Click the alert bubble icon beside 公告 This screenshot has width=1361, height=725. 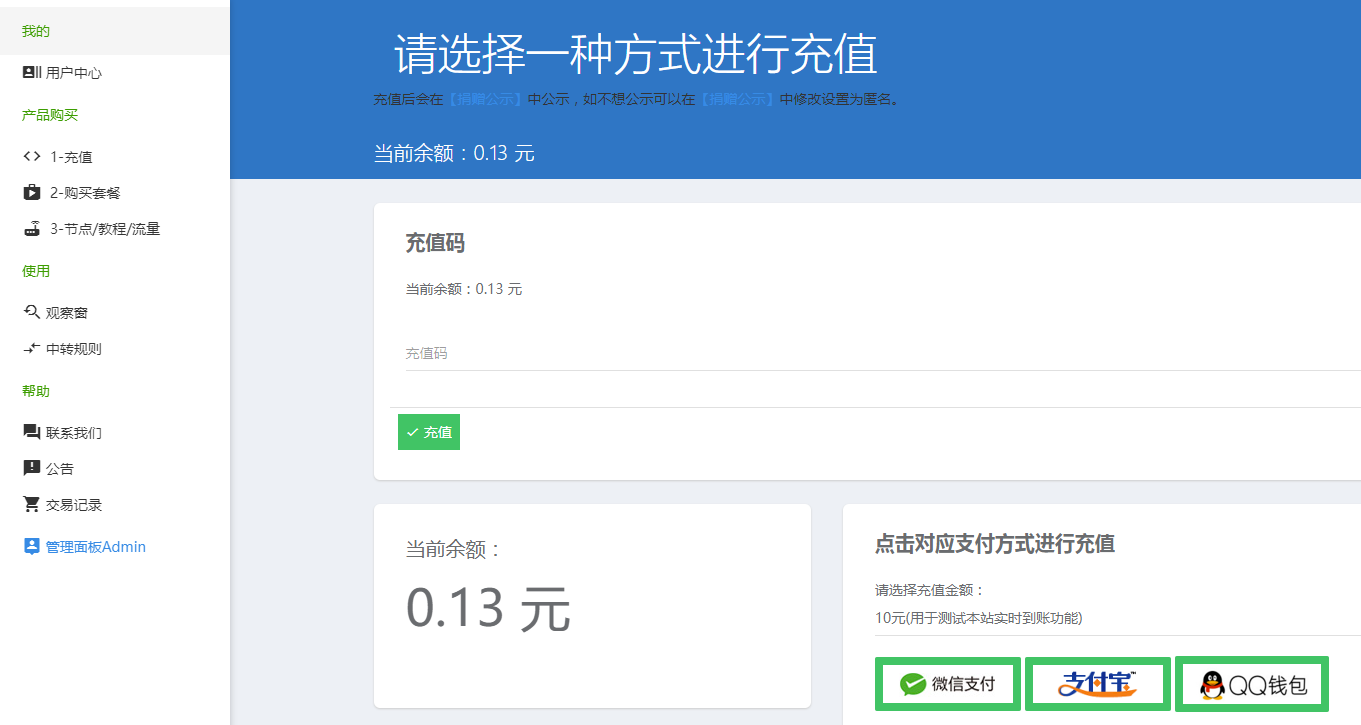32,468
